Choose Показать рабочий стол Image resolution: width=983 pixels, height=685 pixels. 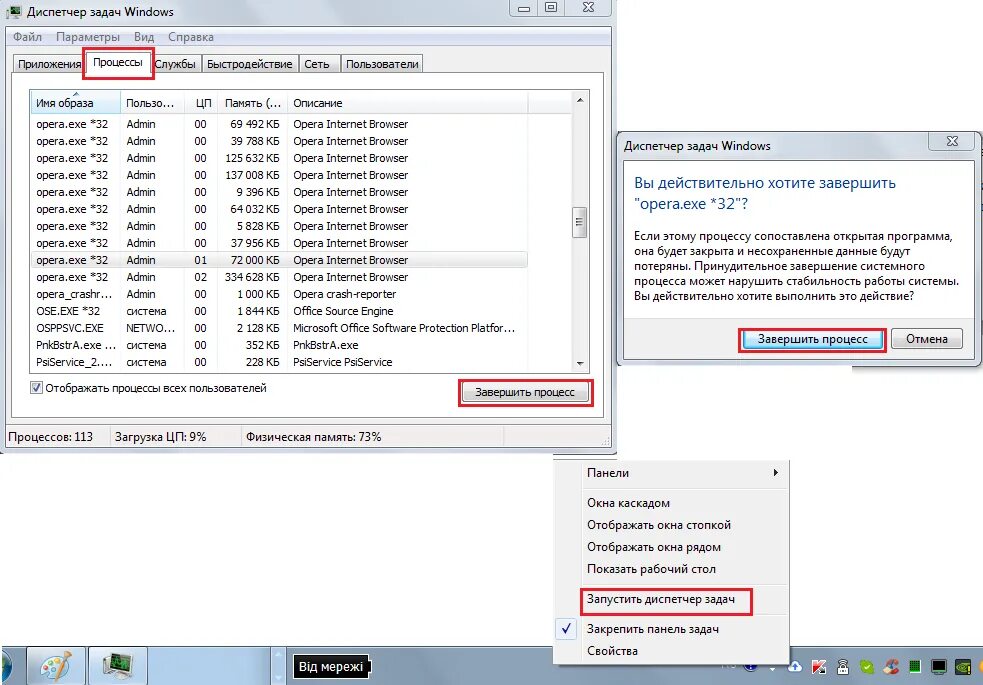tap(651, 569)
